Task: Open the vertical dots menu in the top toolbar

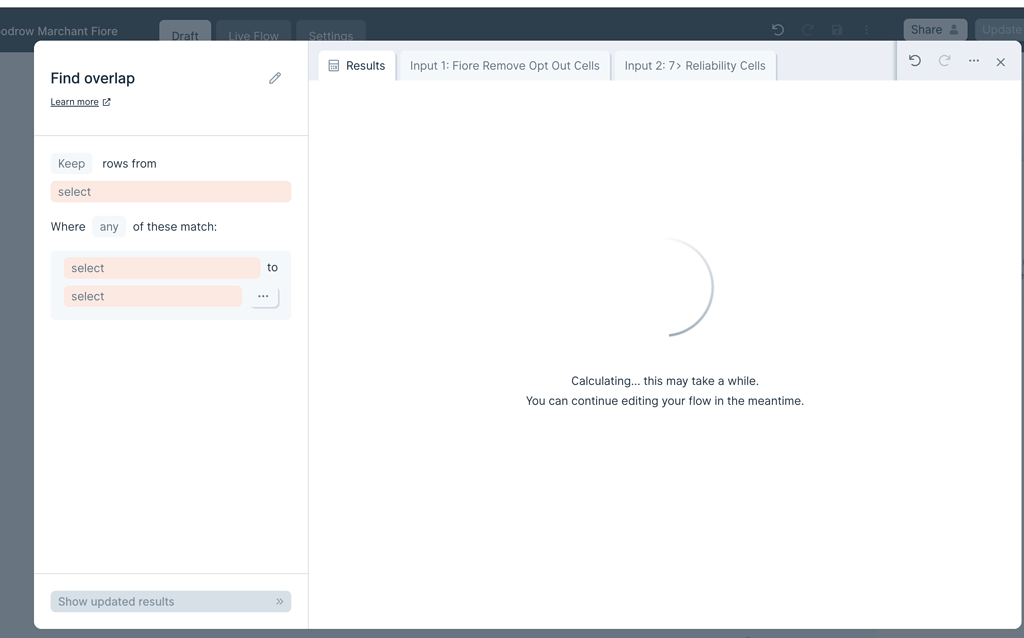Action: pyautogui.click(x=866, y=30)
